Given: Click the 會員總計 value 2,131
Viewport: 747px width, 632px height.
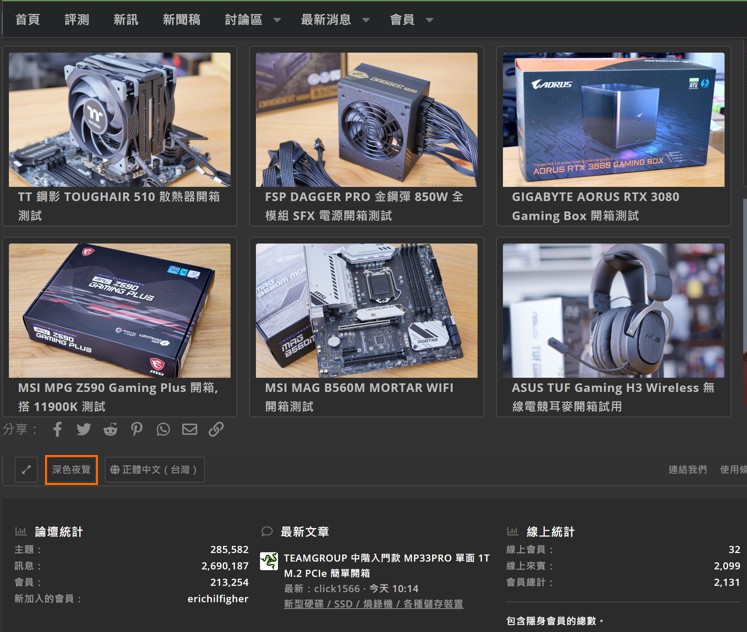Looking at the screenshot, I should coord(727,582).
